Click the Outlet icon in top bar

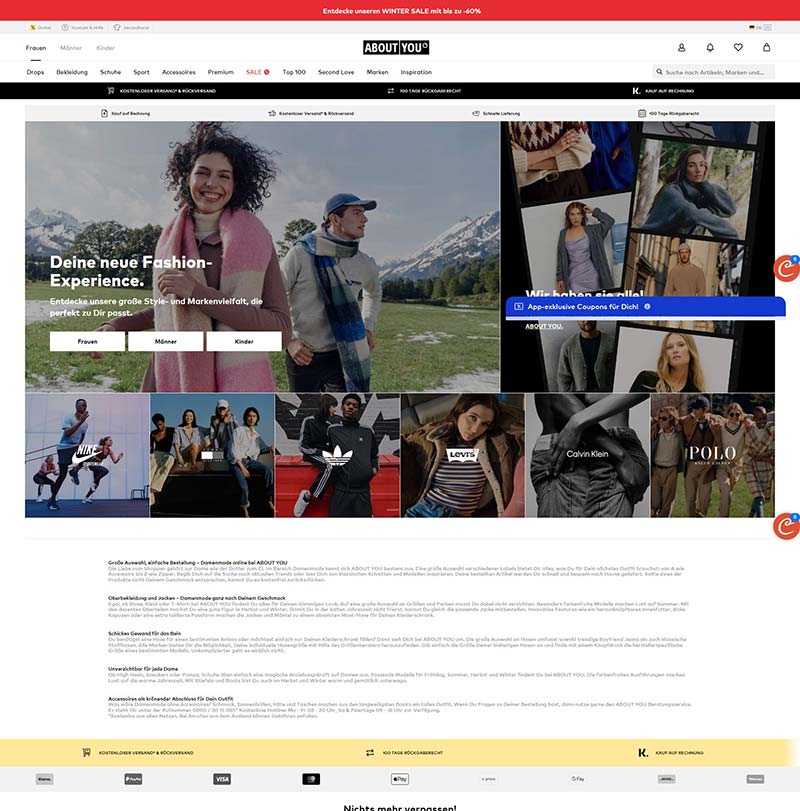click(33, 27)
